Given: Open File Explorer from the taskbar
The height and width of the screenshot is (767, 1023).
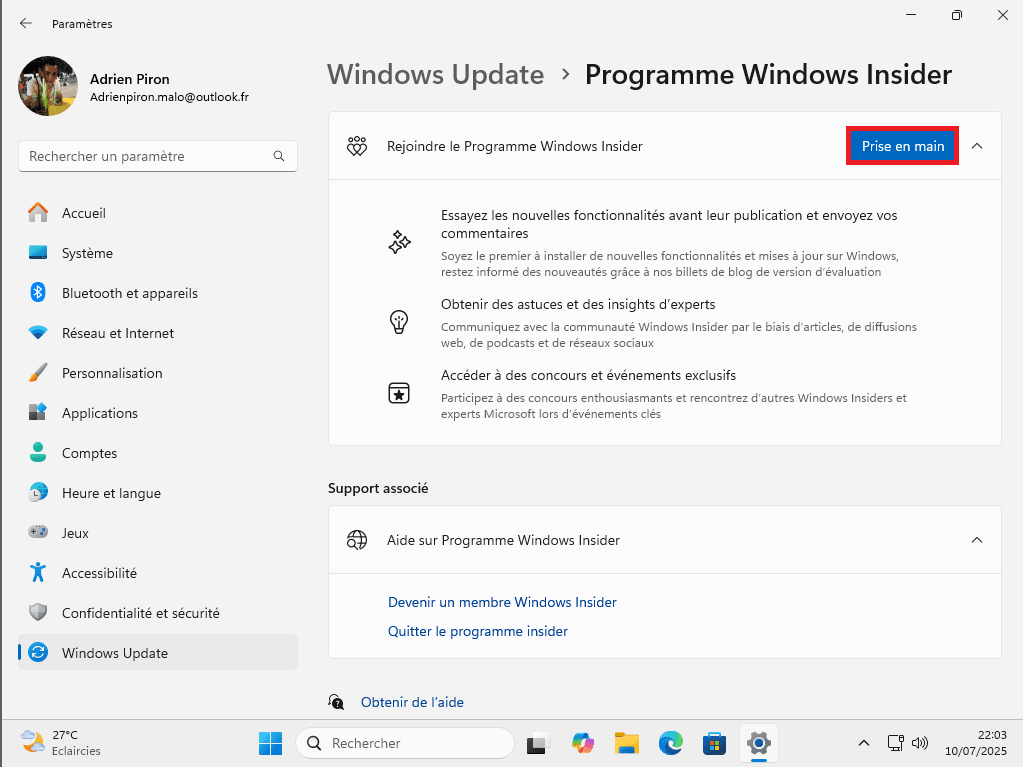Looking at the screenshot, I should (x=626, y=743).
